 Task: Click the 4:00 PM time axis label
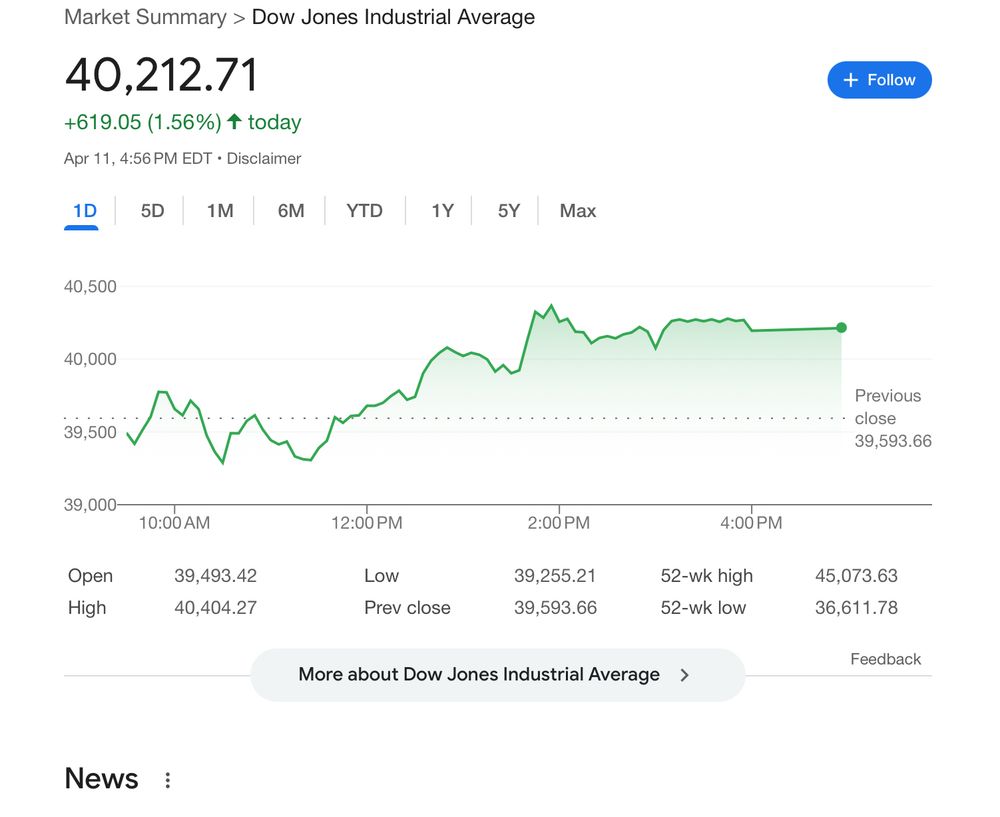click(x=751, y=523)
